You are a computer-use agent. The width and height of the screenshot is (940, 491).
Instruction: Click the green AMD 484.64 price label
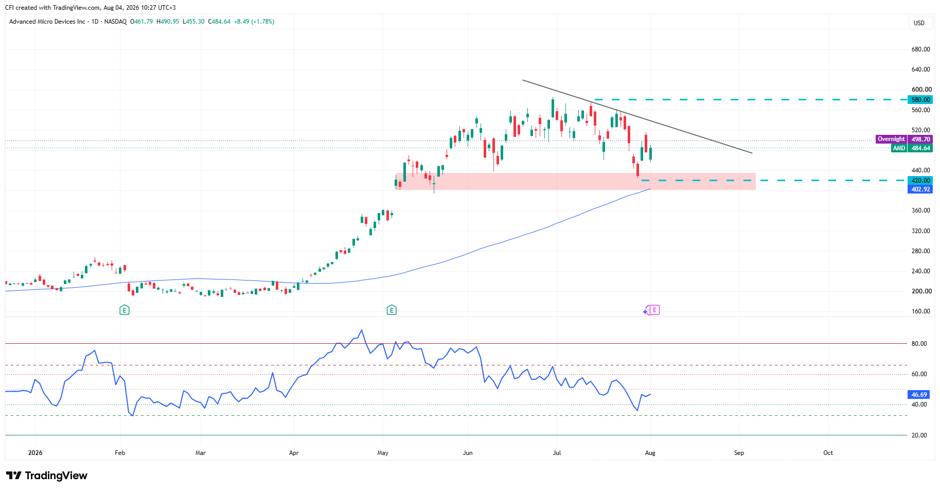(912, 148)
